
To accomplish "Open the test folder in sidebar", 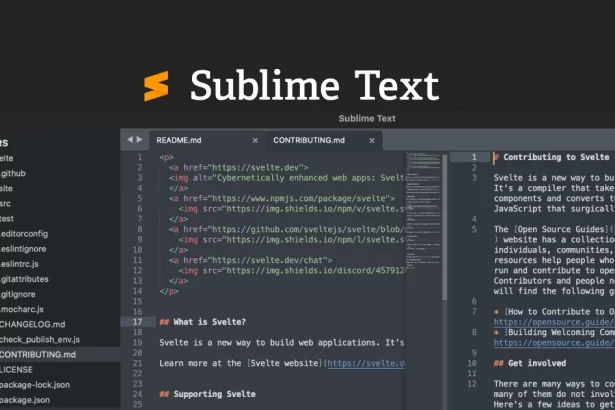I will tap(7, 219).
